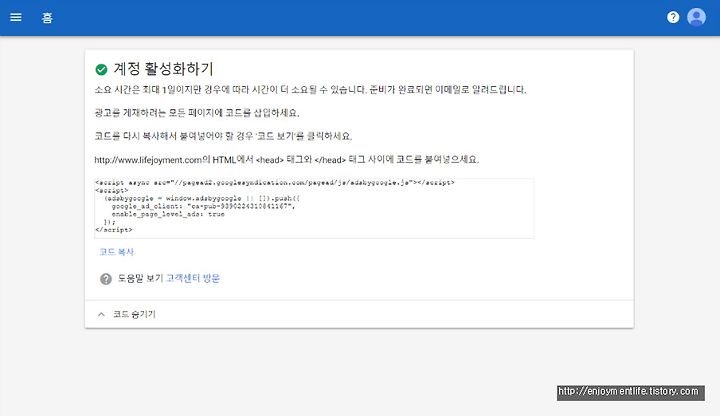The width and height of the screenshot is (720, 416).
Task: Open the help question mark icon in header
Action: (673, 17)
